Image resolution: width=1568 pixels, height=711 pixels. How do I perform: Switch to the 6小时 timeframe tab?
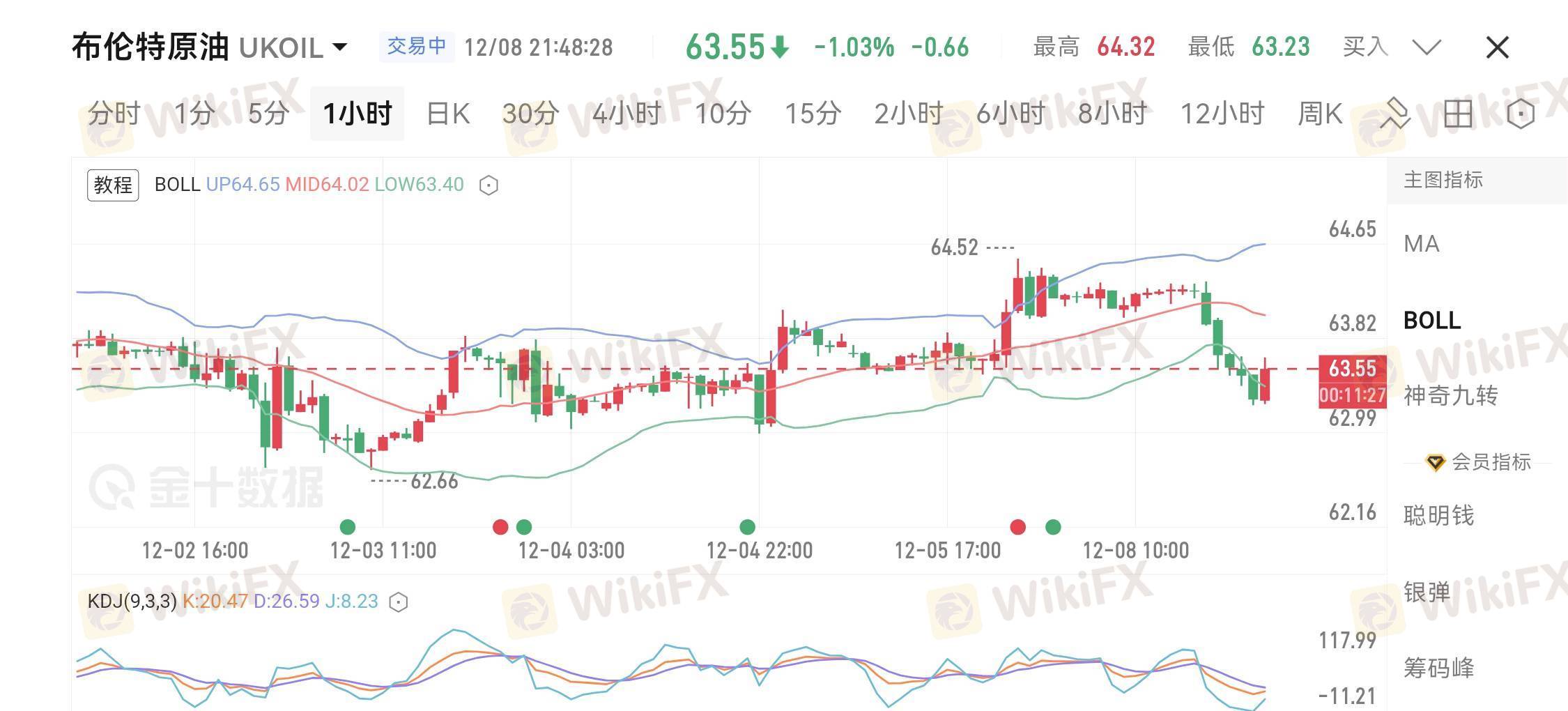coord(1010,113)
